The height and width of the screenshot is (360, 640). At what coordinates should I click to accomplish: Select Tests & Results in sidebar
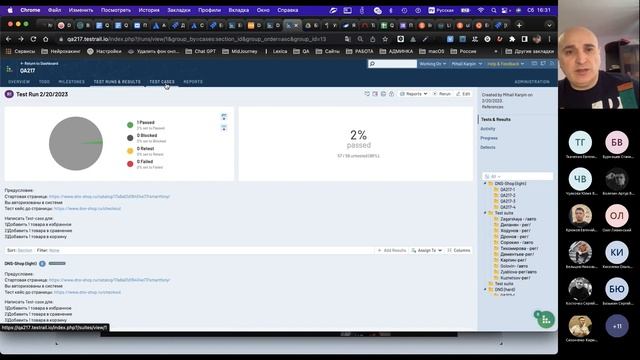coord(496,120)
